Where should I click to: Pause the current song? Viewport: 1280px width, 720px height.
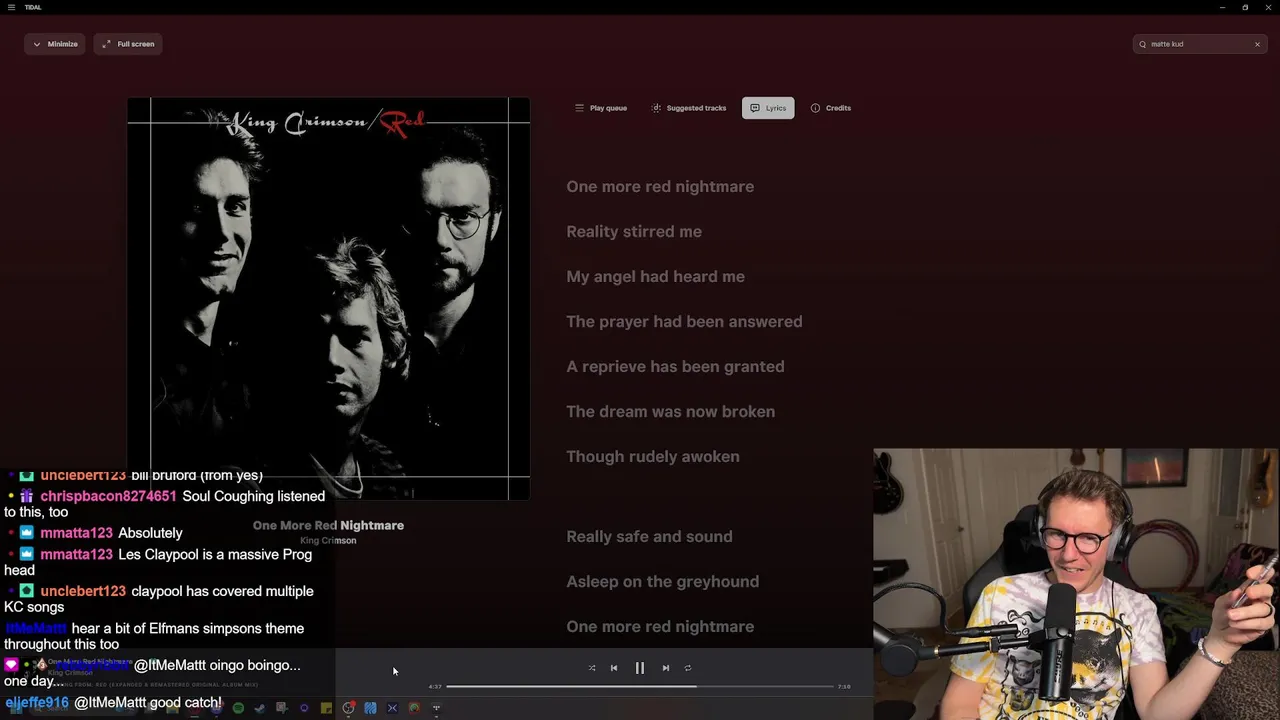coord(640,668)
